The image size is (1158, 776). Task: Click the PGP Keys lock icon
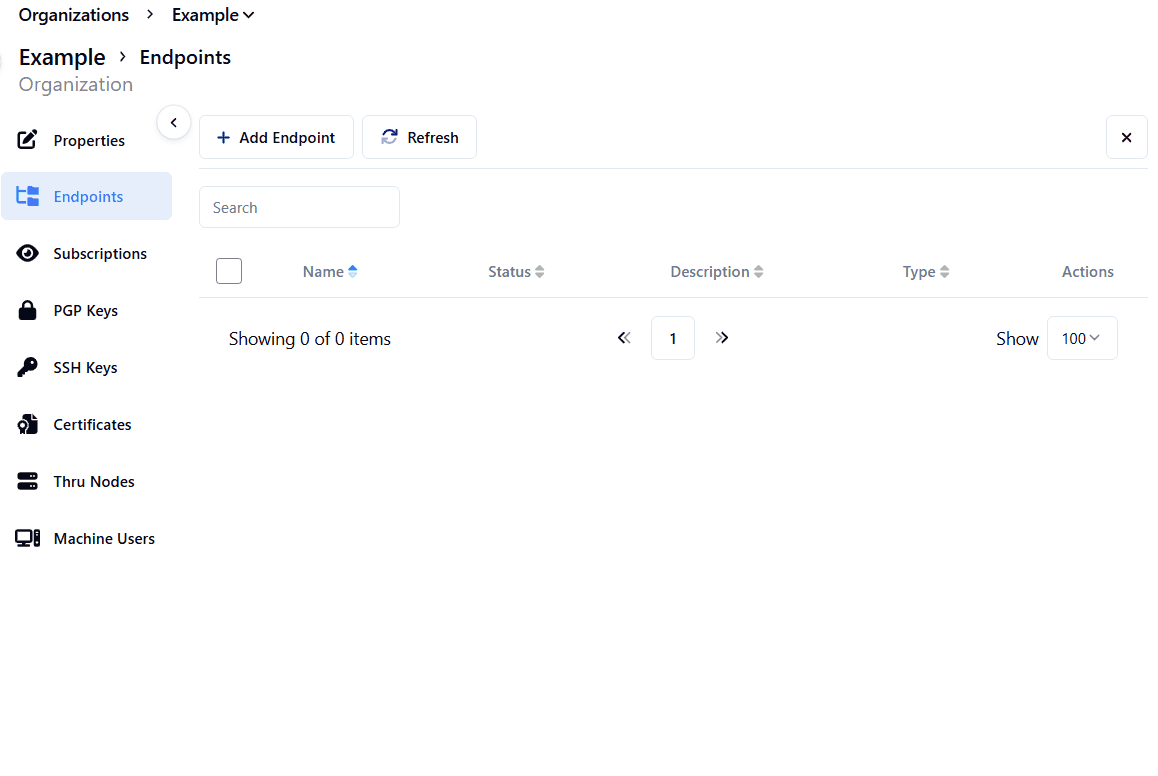click(x=28, y=311)
